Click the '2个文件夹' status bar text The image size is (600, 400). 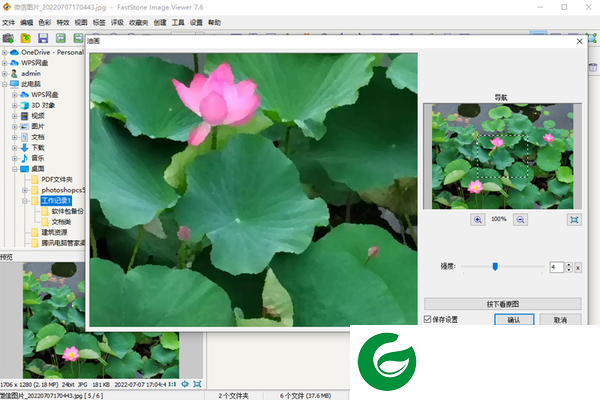tap(233, 396)
